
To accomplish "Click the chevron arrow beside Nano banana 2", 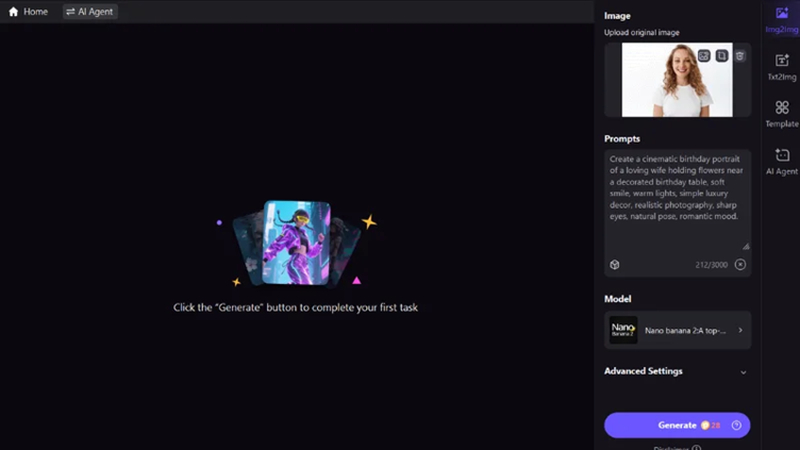I will (740, 330).
